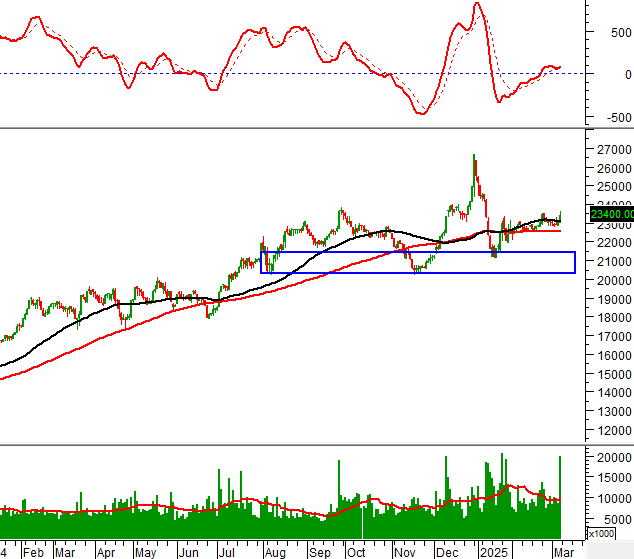Click the 17000 price axis label
Screen dimensions: 634x559
tap(614, 336)
